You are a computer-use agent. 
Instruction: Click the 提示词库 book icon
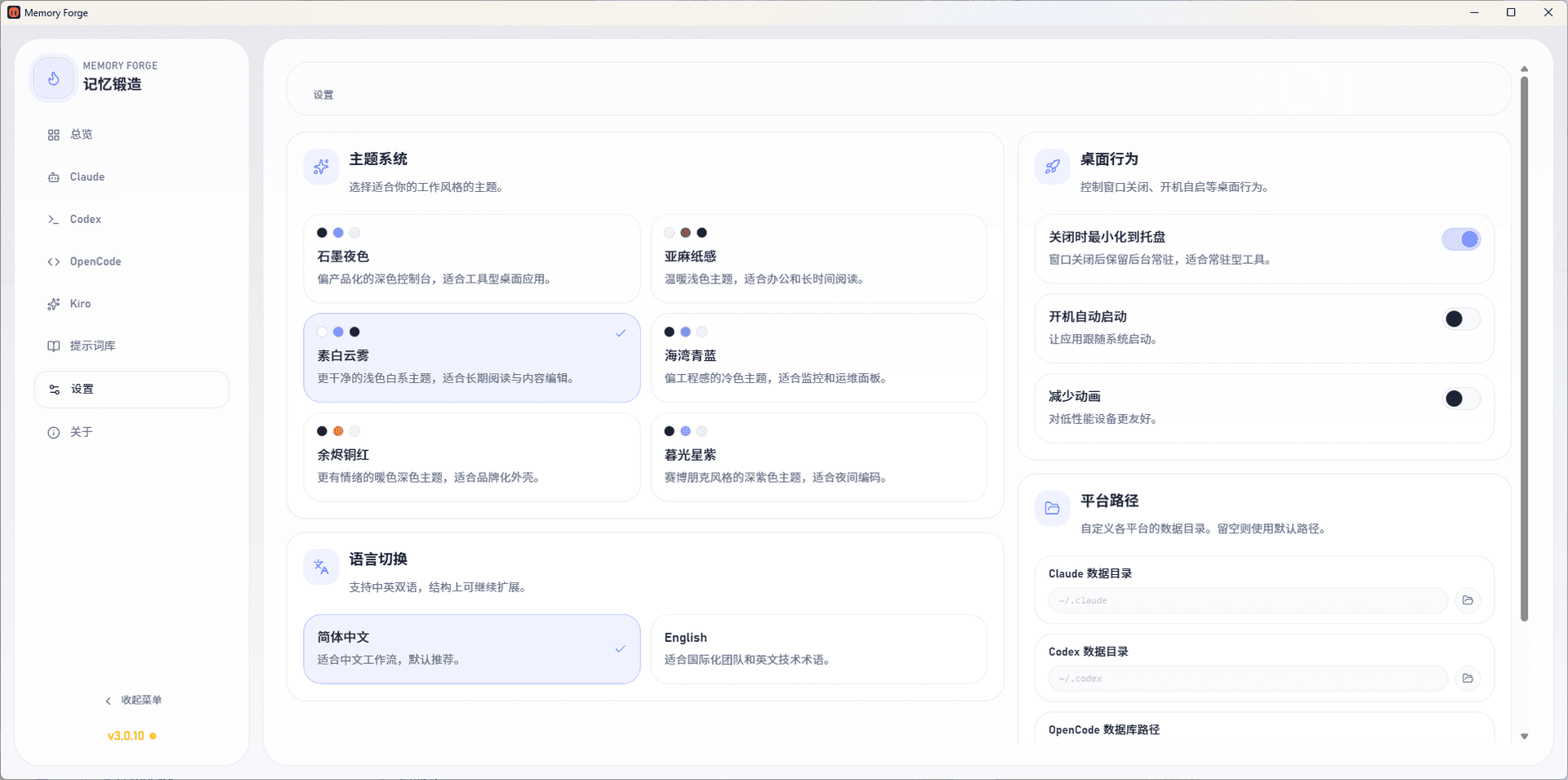tap(54, 345)
